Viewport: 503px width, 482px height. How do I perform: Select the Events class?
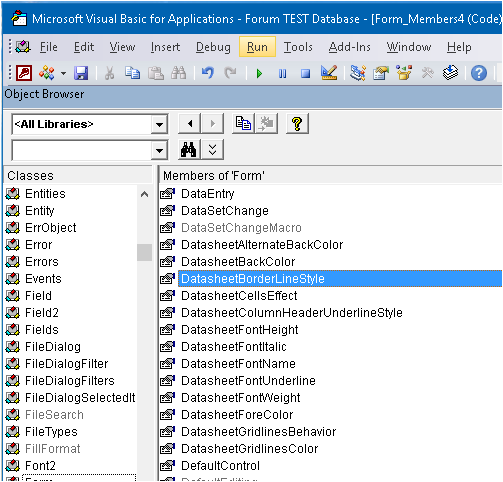pos(43,279)
